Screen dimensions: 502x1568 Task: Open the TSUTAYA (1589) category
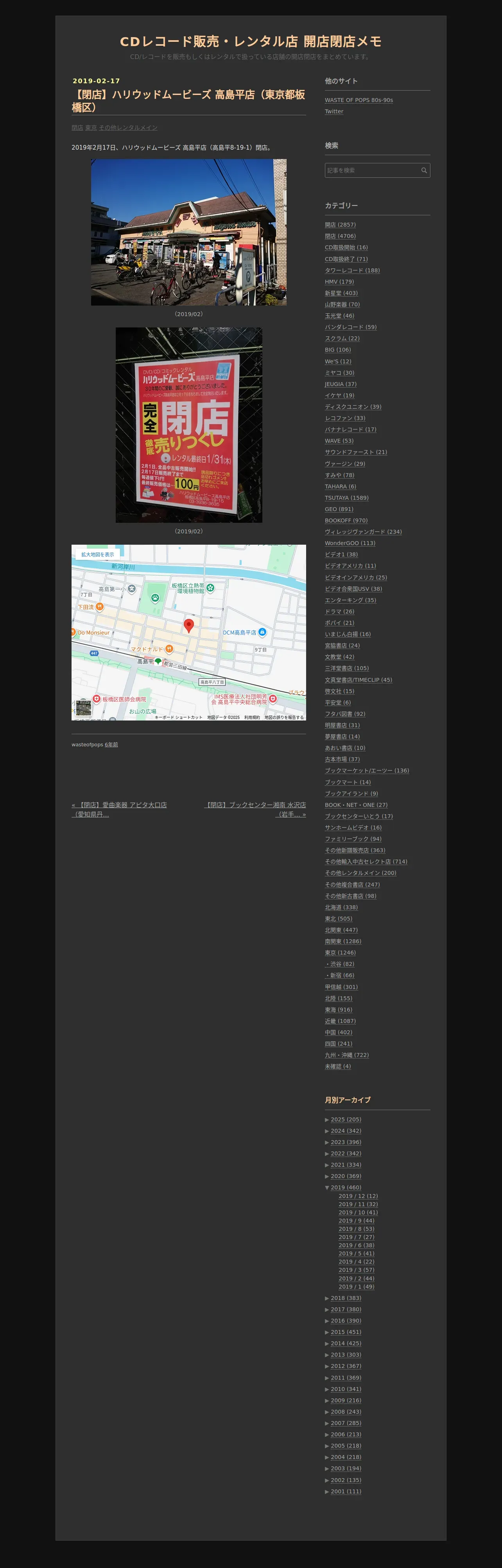[x=347, y=498]
